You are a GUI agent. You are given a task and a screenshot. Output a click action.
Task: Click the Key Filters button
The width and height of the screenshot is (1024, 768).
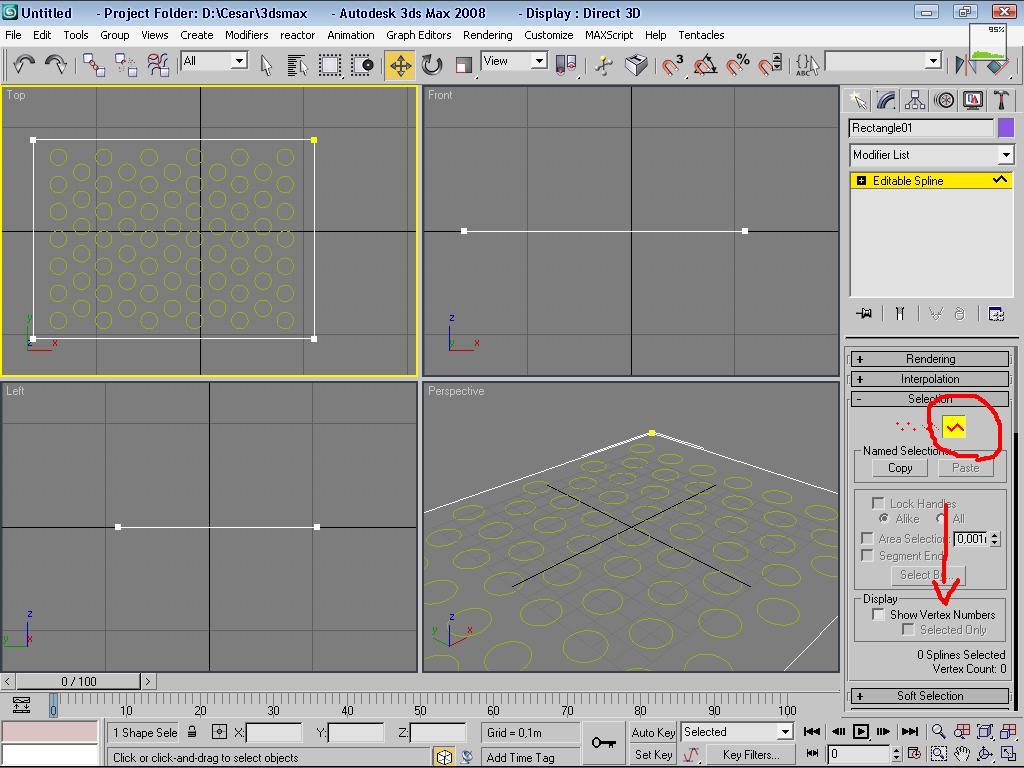[x=750, y=754]
